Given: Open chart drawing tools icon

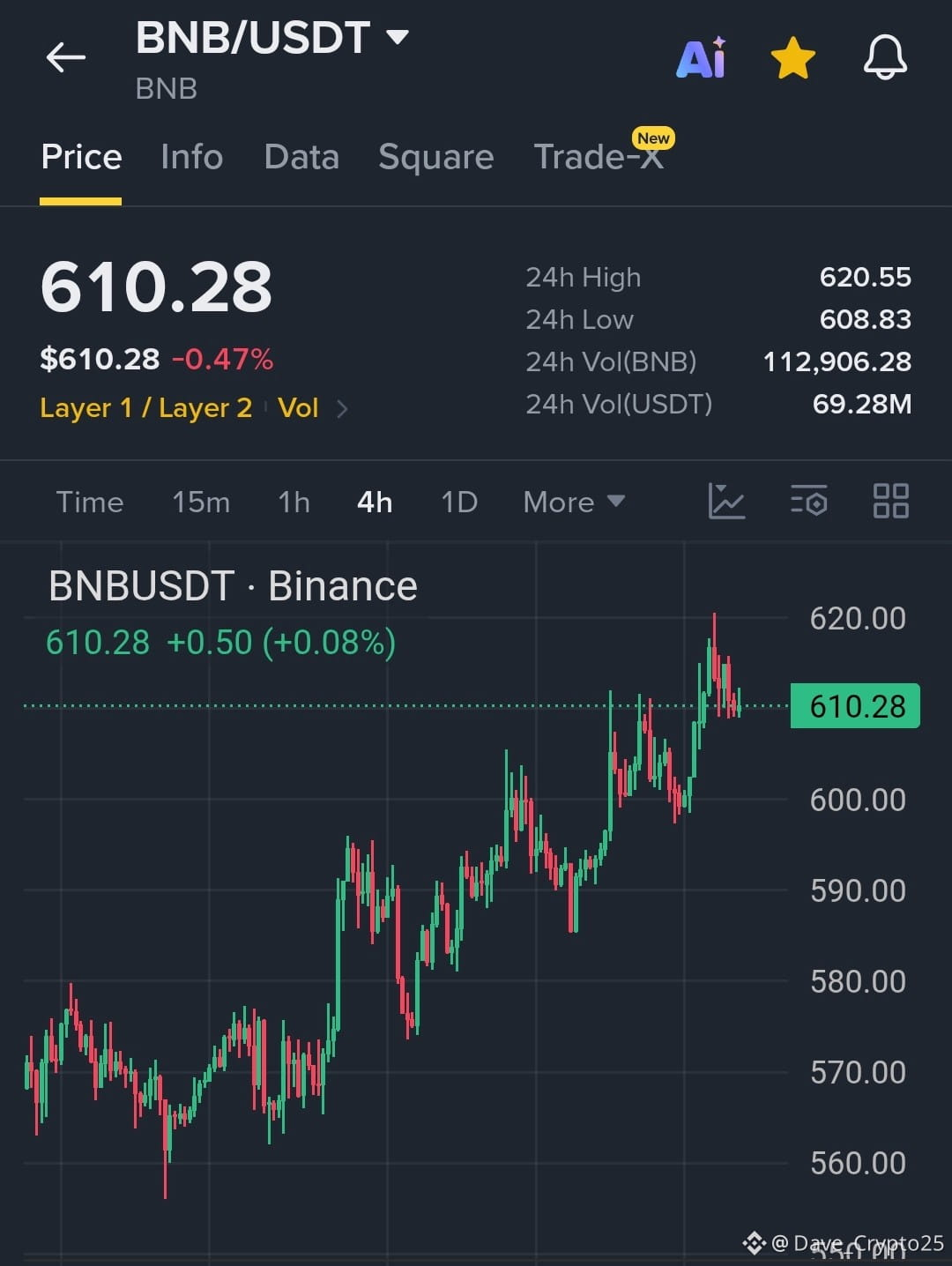Looking at the screenshot, I should click(x=727, y=501).
